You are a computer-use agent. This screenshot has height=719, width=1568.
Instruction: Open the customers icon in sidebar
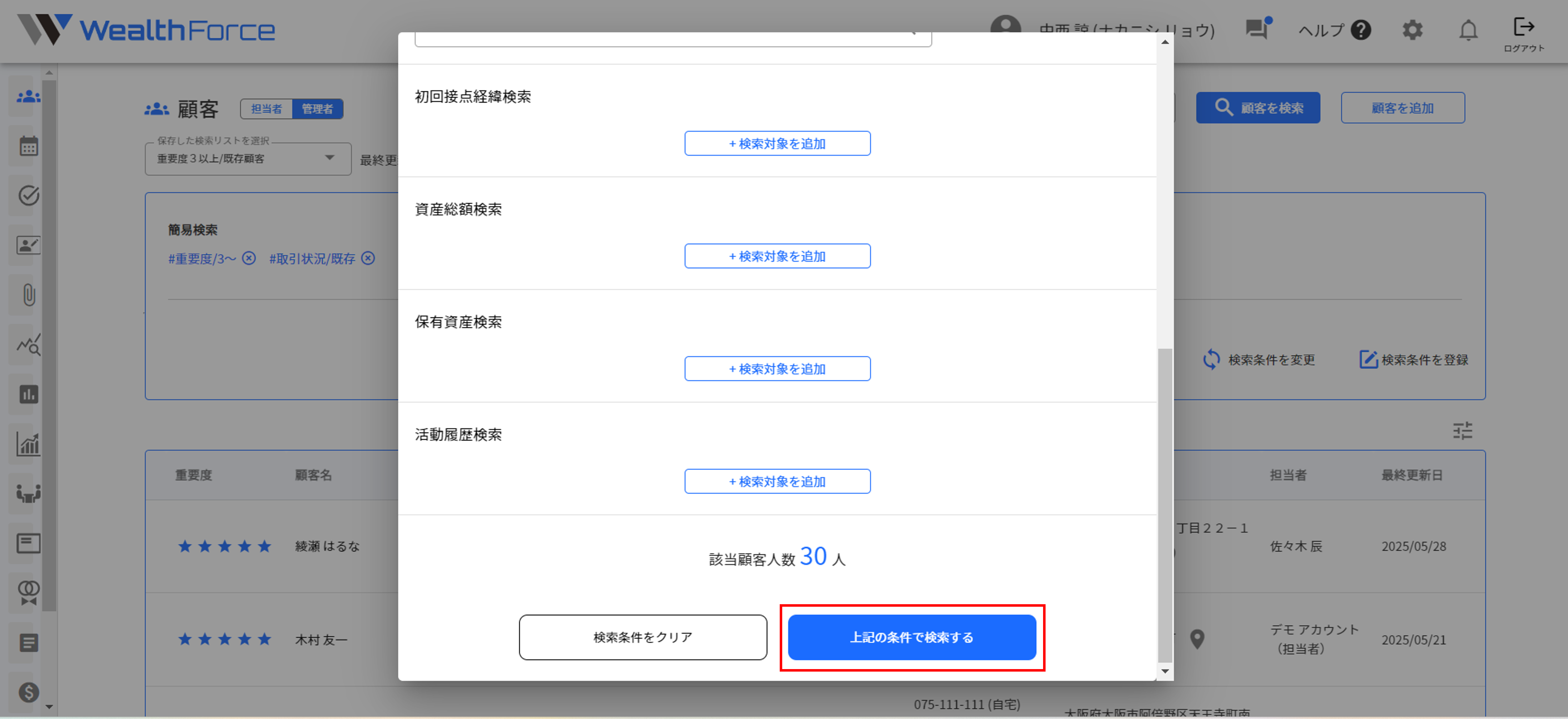(28, 96)
